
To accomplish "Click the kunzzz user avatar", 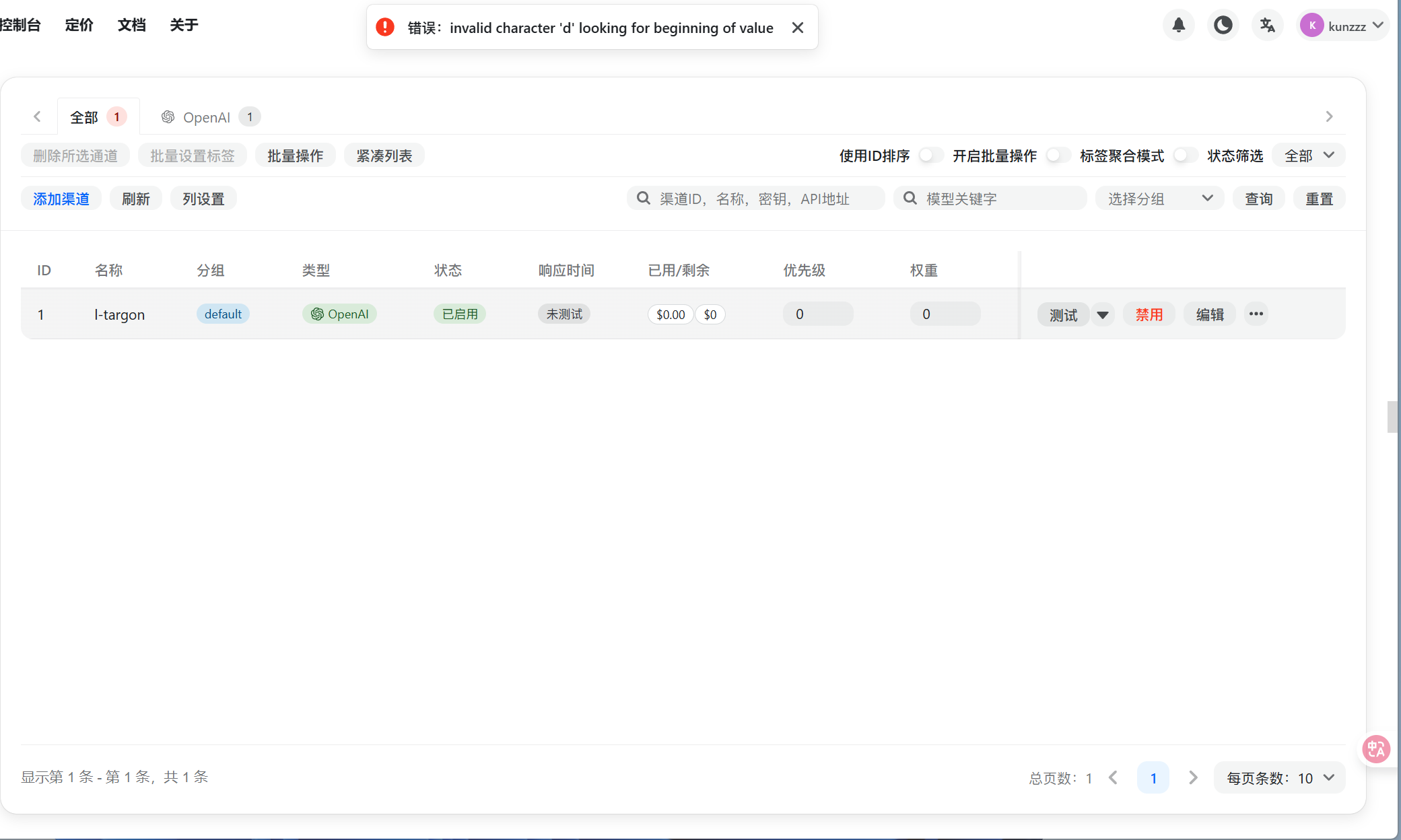I will (1311, 26).
